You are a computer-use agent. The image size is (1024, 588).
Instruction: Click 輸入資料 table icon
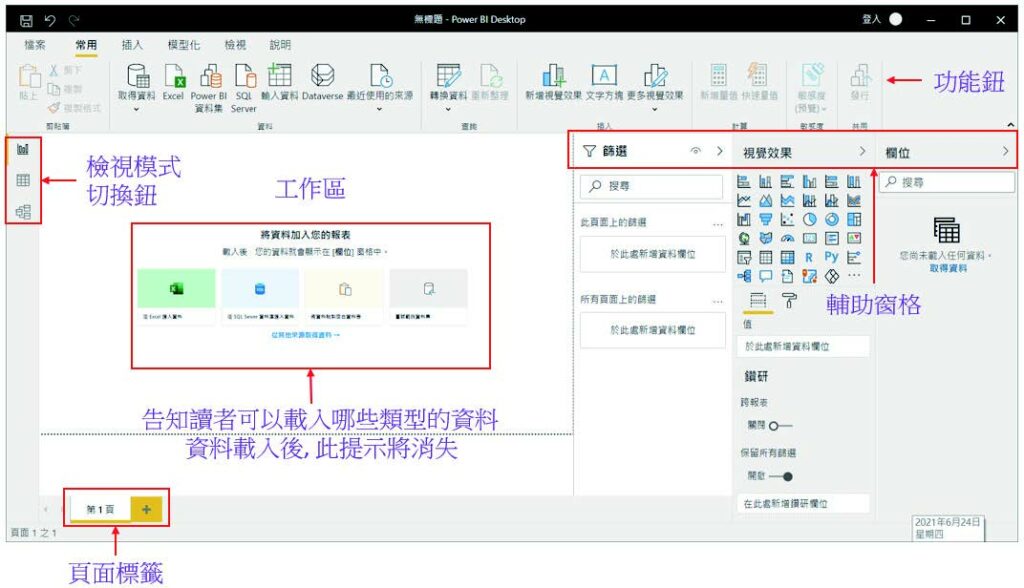coord(280,76)
